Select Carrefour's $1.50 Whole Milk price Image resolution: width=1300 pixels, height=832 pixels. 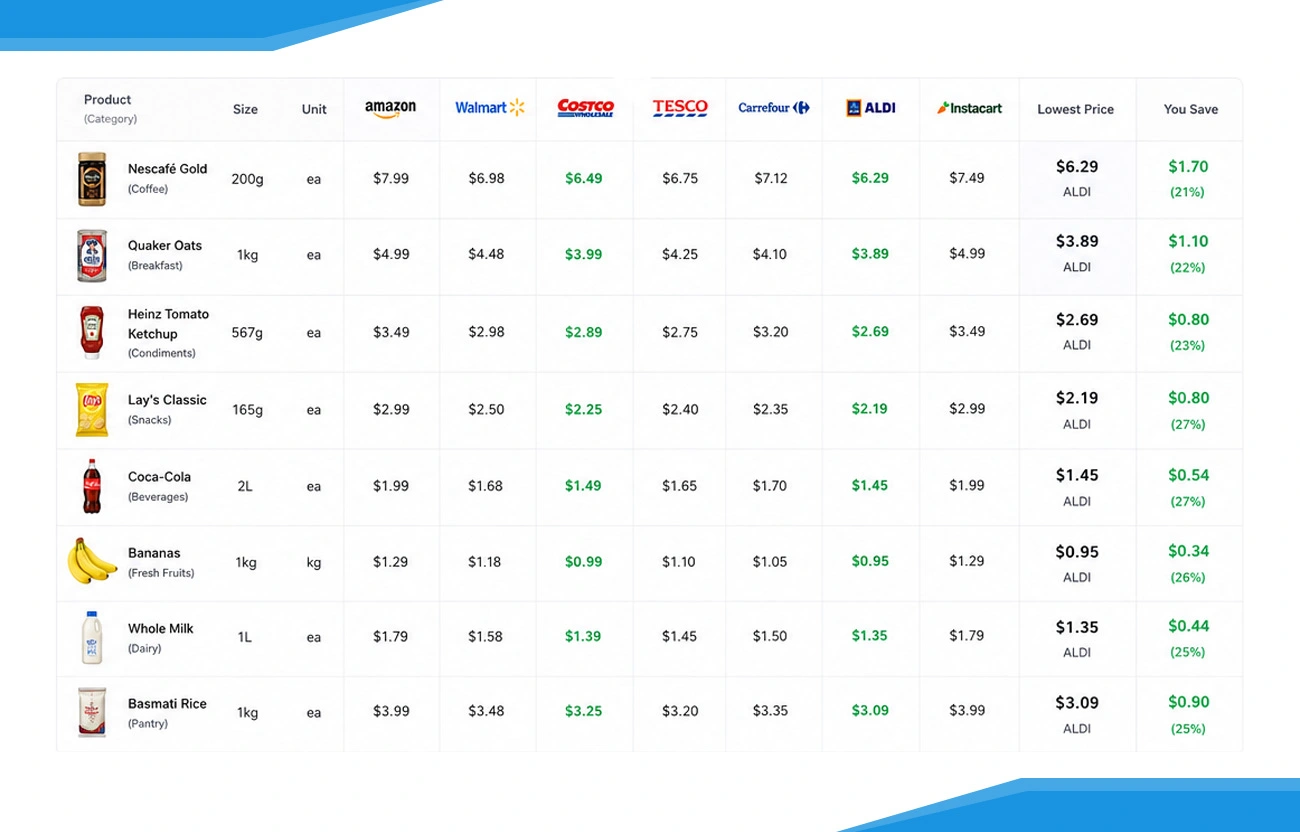(x=770, y=637)
